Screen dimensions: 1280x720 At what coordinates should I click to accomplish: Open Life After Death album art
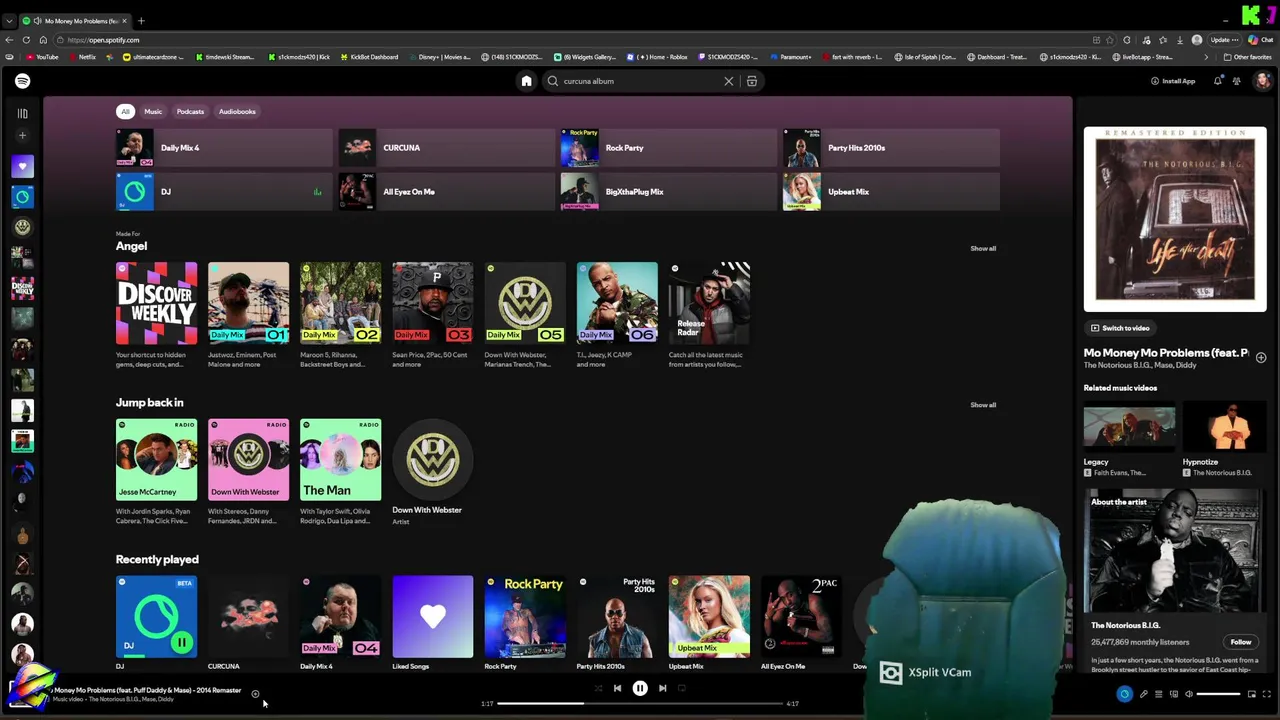coord(1175,220)
